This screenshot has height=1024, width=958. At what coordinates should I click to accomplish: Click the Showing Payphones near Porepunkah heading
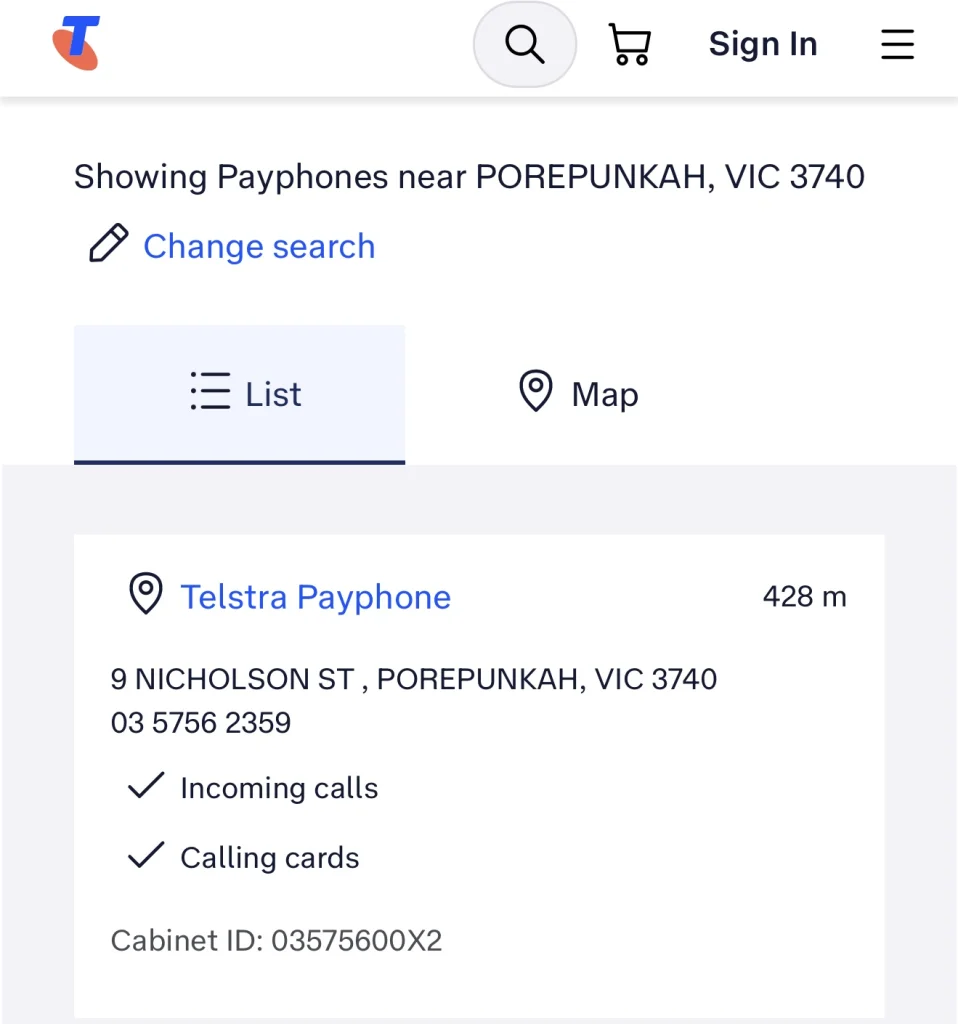[x=469, y=177]
